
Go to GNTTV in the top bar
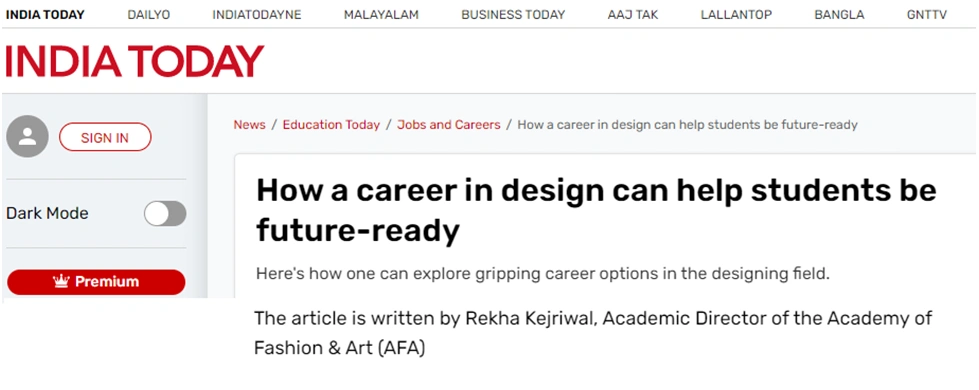click(927, 15)
